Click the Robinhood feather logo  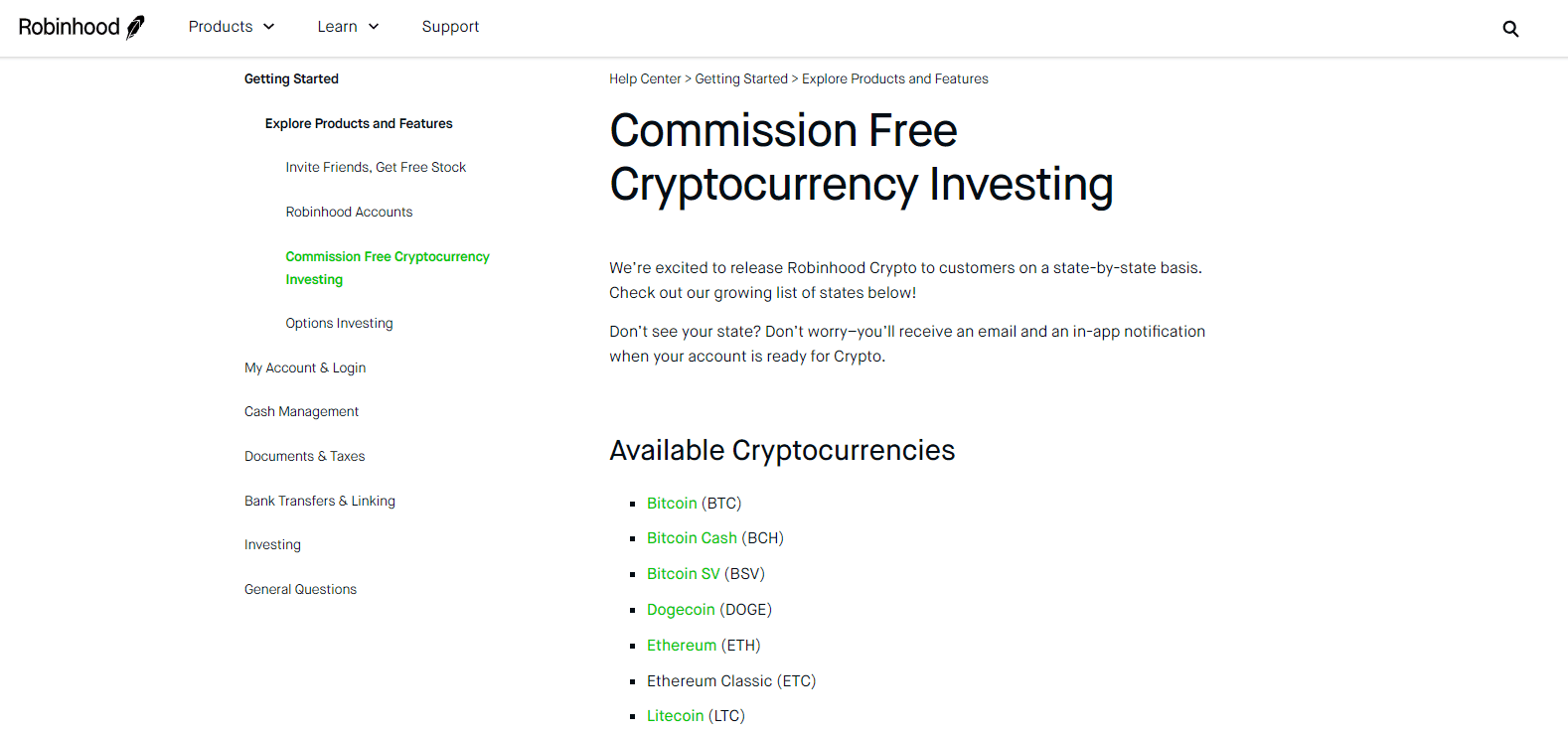[136, 26]
